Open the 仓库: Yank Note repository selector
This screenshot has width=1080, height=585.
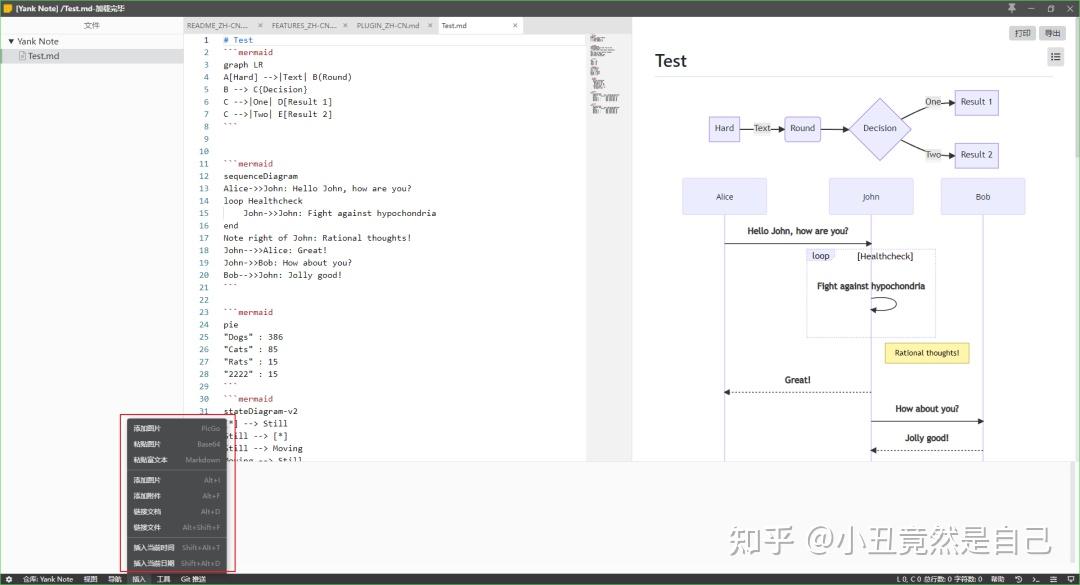click(x=48, y=579)
